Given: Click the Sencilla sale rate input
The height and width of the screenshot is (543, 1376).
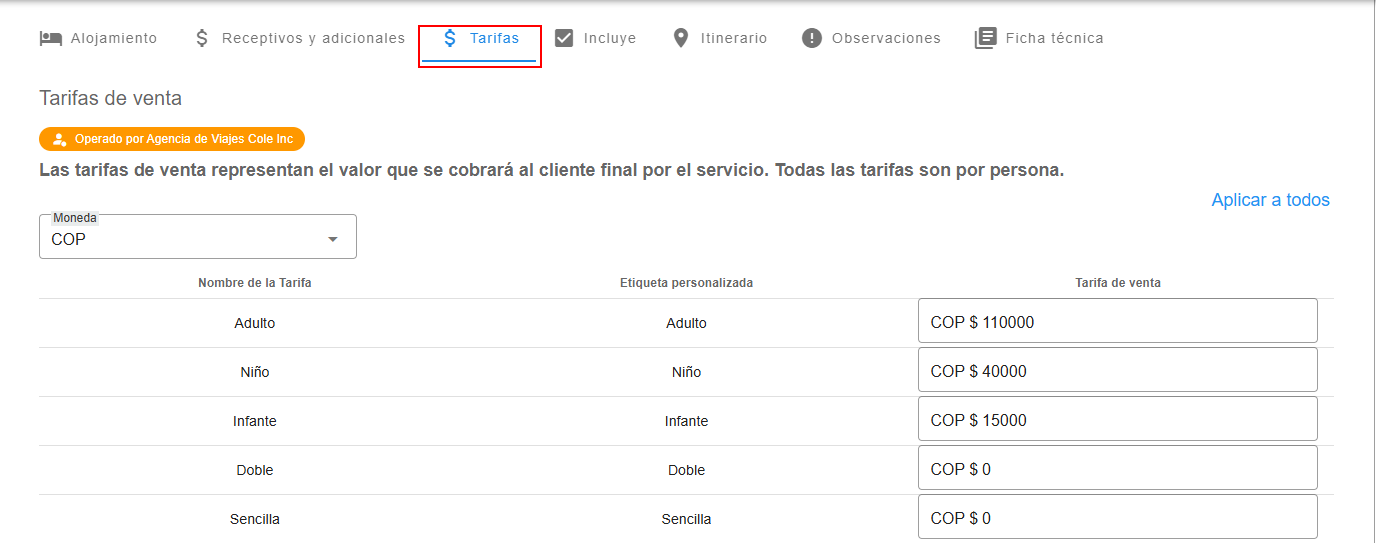Looking at the screenshot, I should click(1117, 518).
